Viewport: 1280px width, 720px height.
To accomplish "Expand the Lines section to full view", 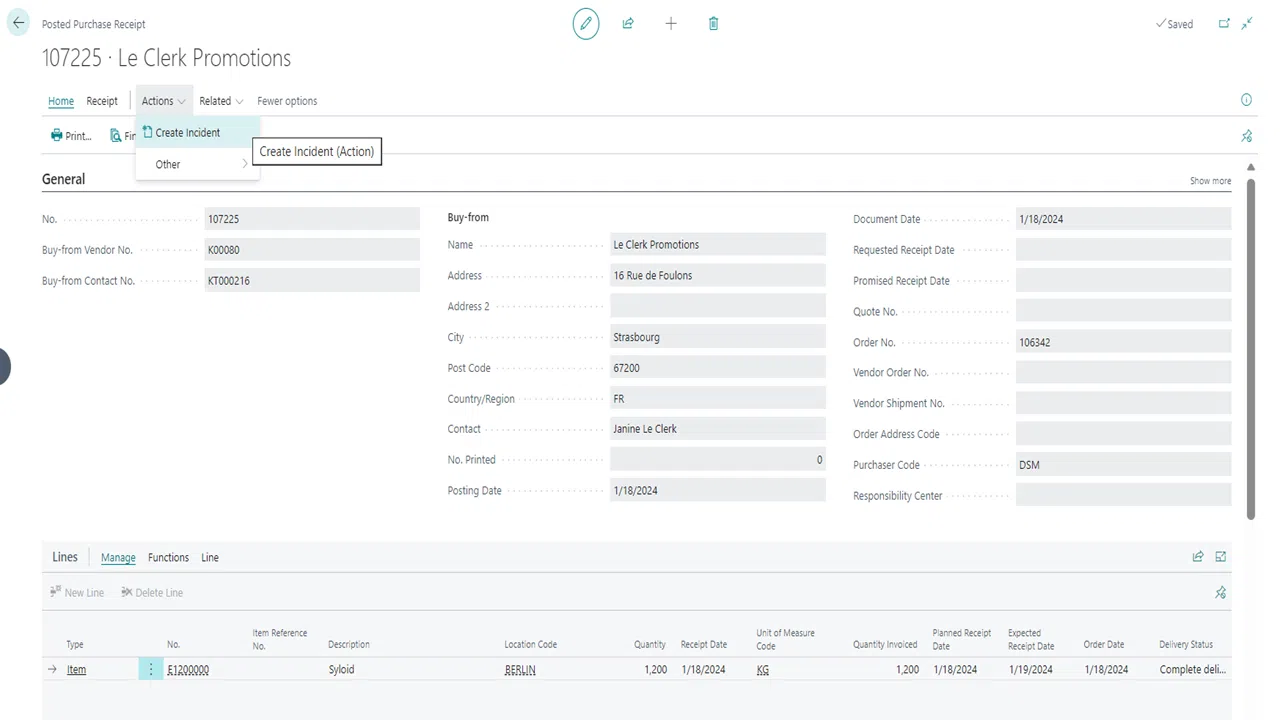I will coord(1221,557).
